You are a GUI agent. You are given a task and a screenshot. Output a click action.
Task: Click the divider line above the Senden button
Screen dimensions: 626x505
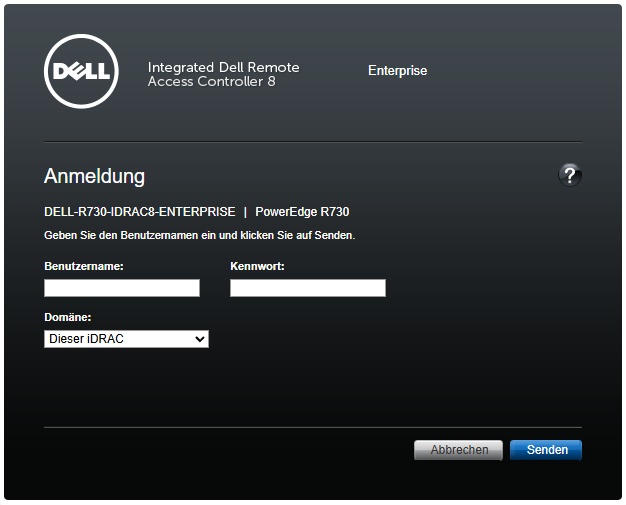[x=312, y=427]
